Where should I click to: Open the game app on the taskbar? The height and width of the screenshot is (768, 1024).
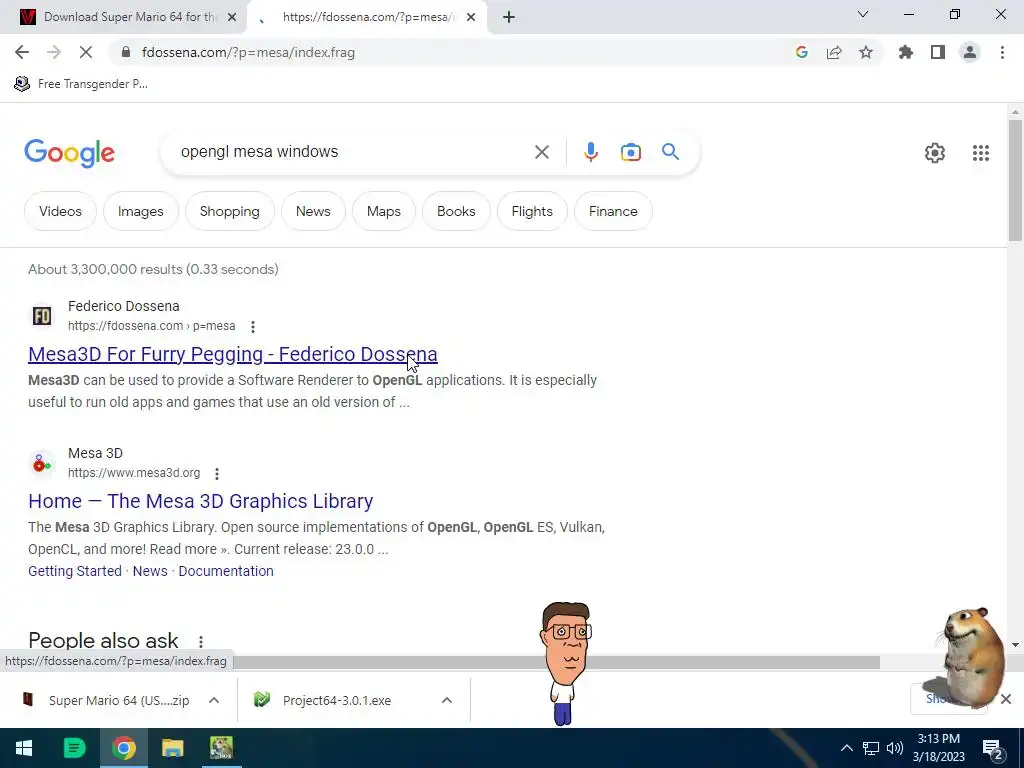(221, 748)
